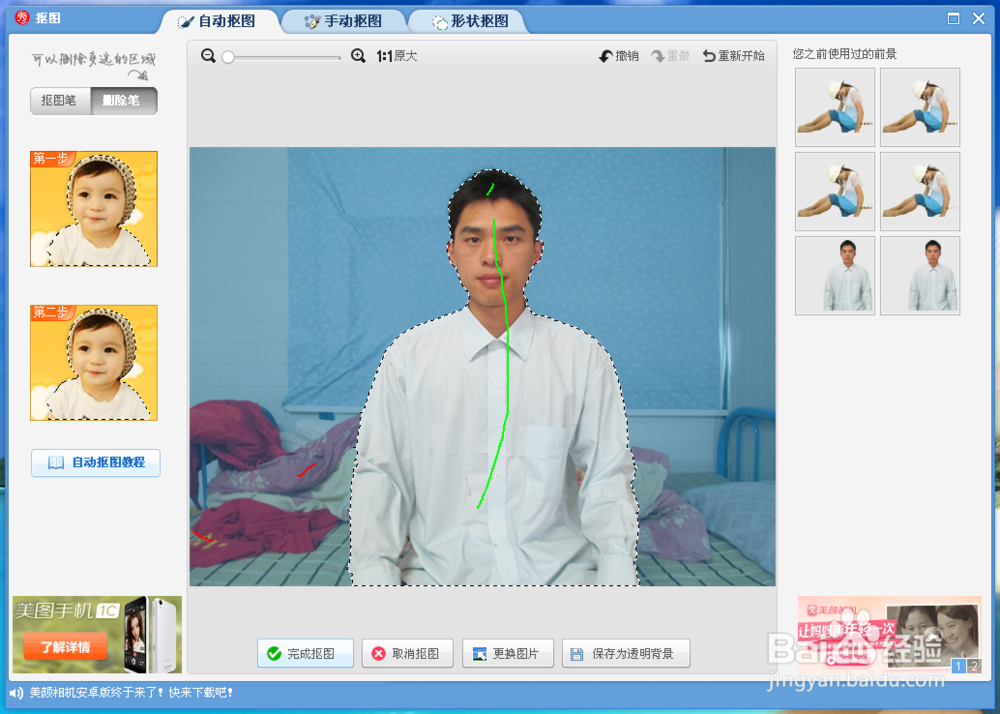Open the 自动抠图教程 tutorial
Screen dimensions: 1000x714
pyautogui.click(x=95, y=462)
